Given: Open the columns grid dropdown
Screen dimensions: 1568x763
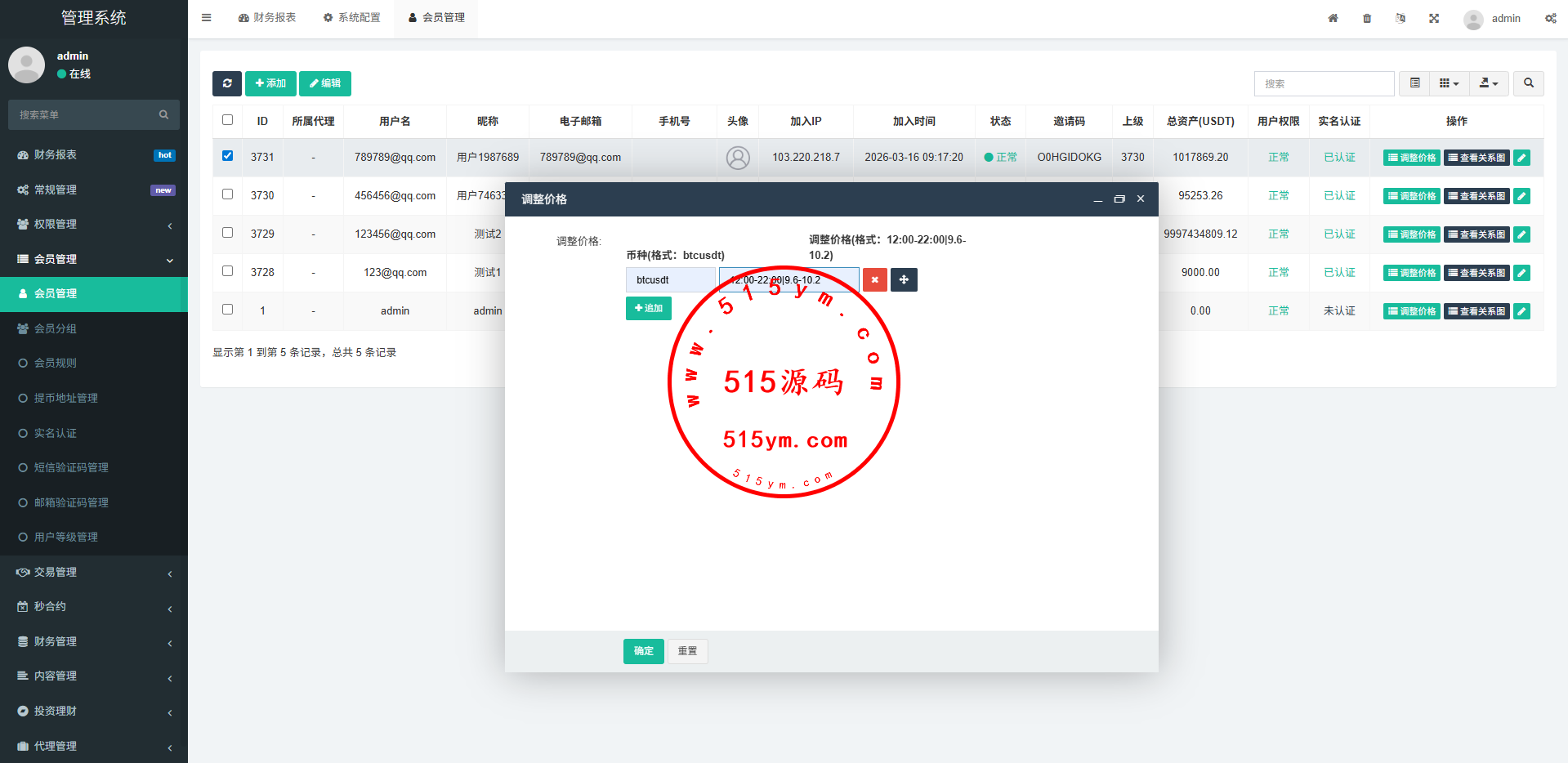Looking at the screenshot, I should (x=1449, y=83).
